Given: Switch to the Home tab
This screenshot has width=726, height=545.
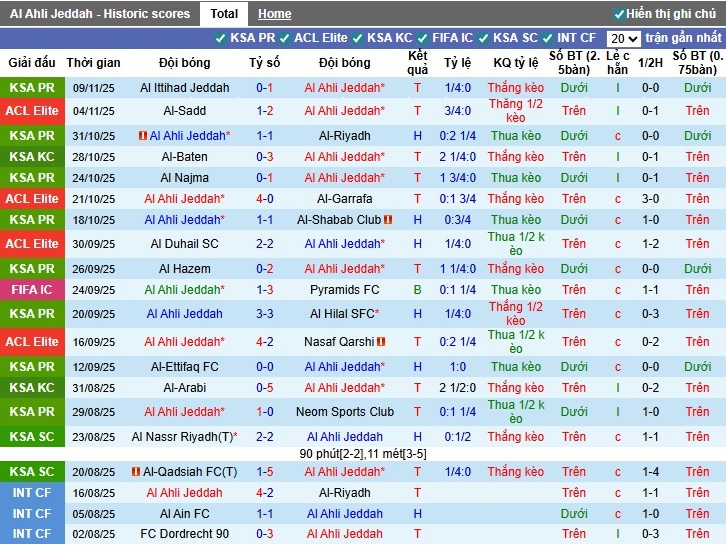Looking at the screenshot, I should pos(274,14).
